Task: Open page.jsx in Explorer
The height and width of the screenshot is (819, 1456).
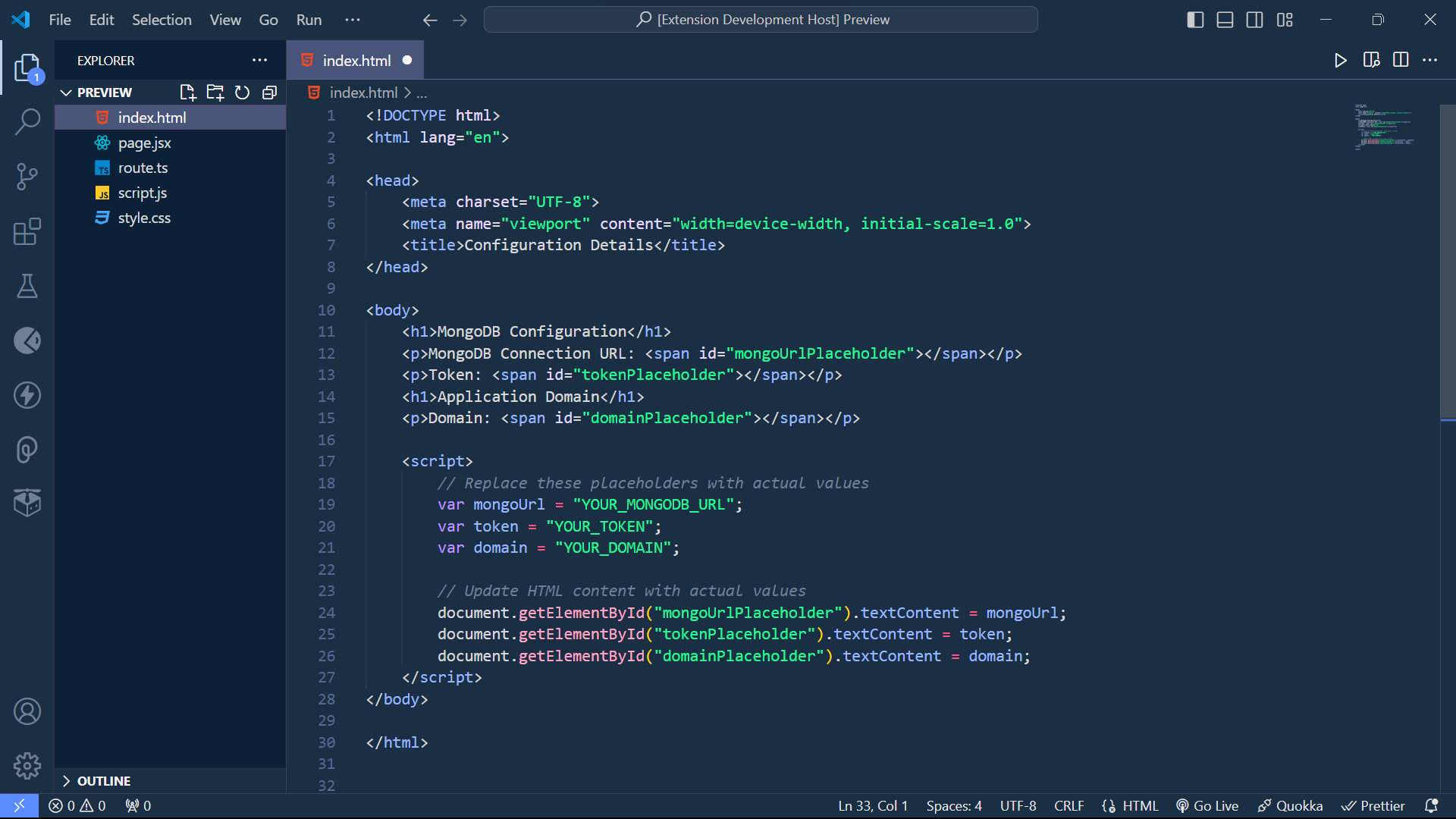Action: (171, 143)
